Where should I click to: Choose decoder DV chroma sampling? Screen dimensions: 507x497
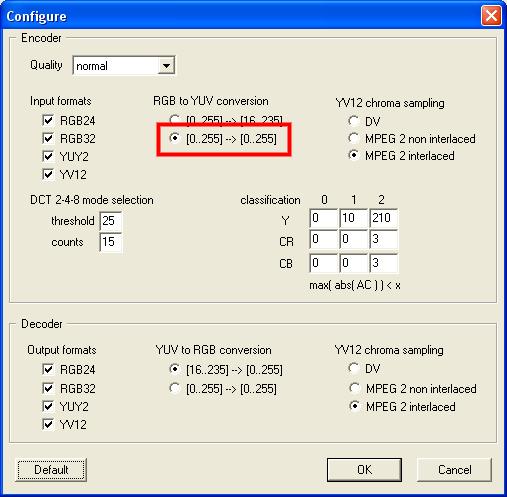(354, 368)
